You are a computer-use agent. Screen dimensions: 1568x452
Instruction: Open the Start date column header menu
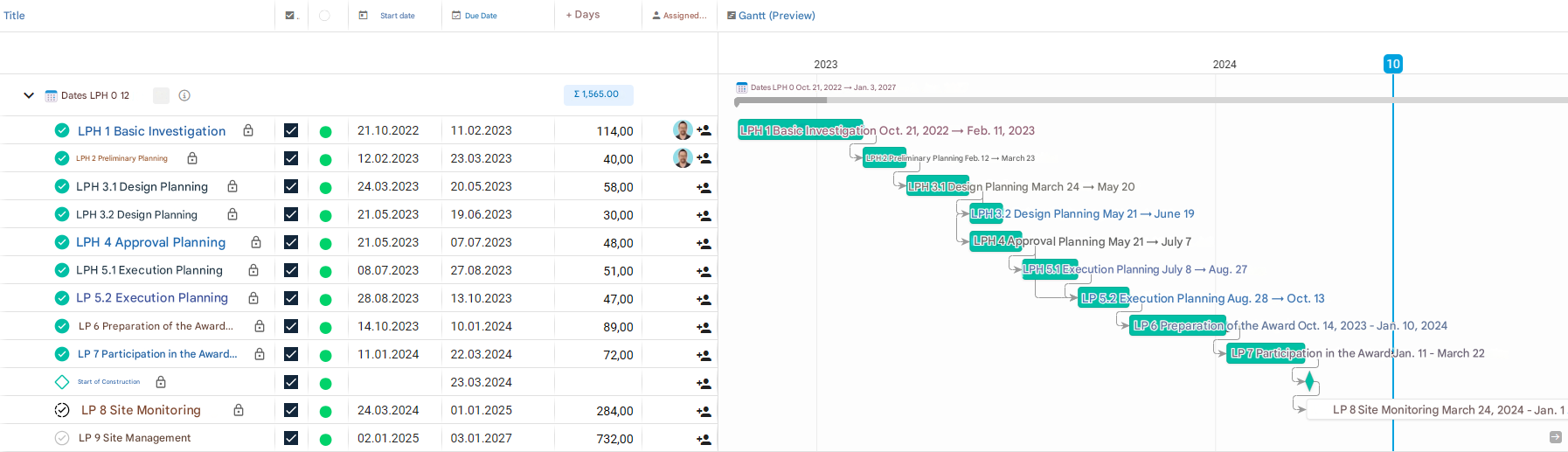point(397,16)
